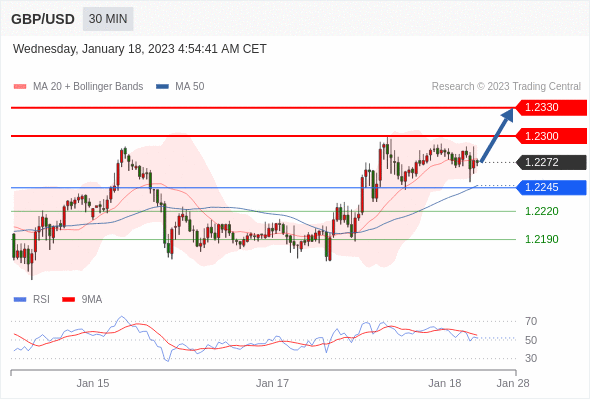The height and width of the screenshot is (400, 590).
Task: Click the MA 50 legend label
Action: (x=190, y=87)
